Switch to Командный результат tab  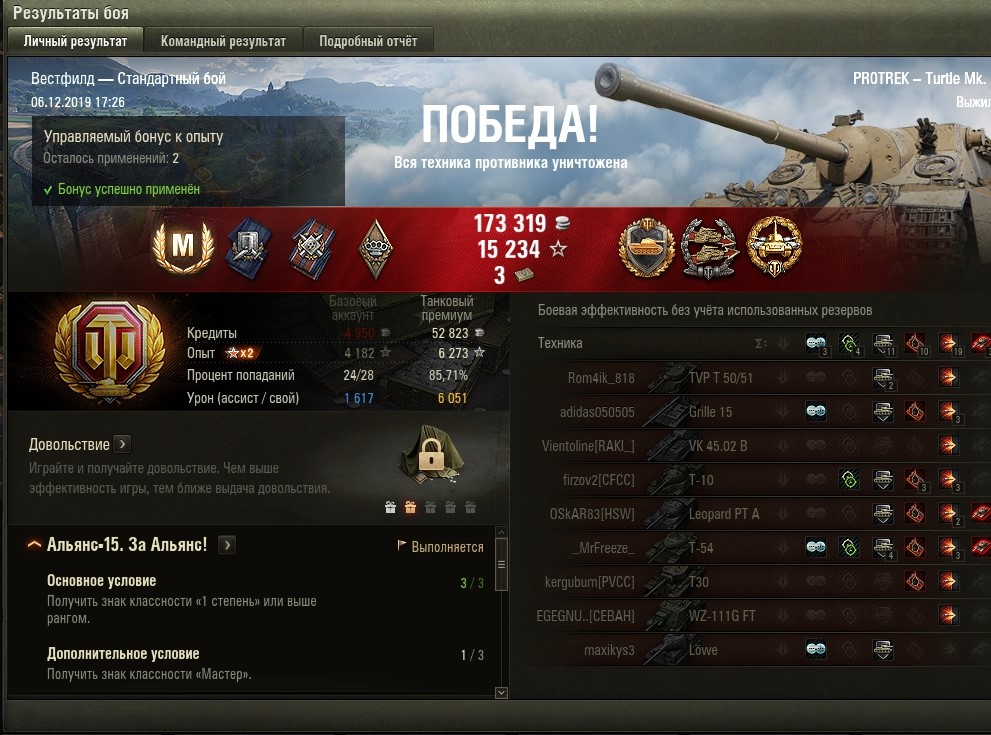tap(223, 41)
